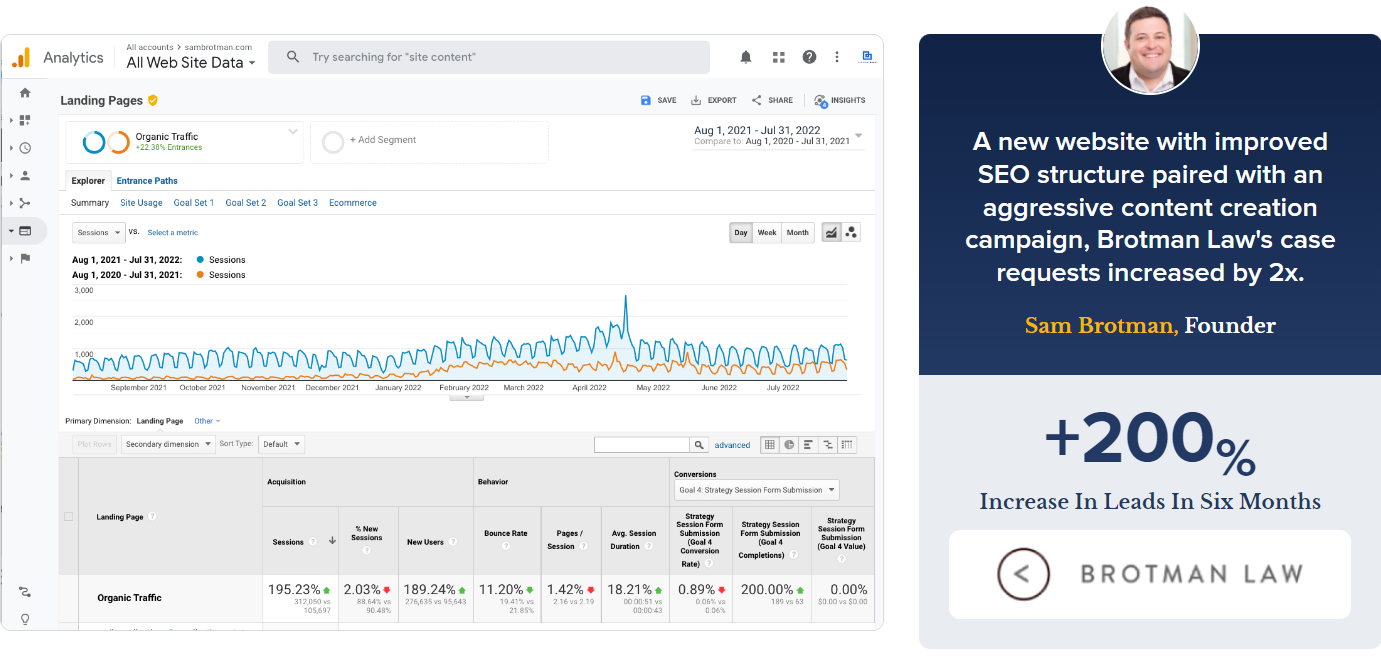
Task: Switch to pie chart percentage view icon
Action: pyautogui.click(x=789, y=445)
